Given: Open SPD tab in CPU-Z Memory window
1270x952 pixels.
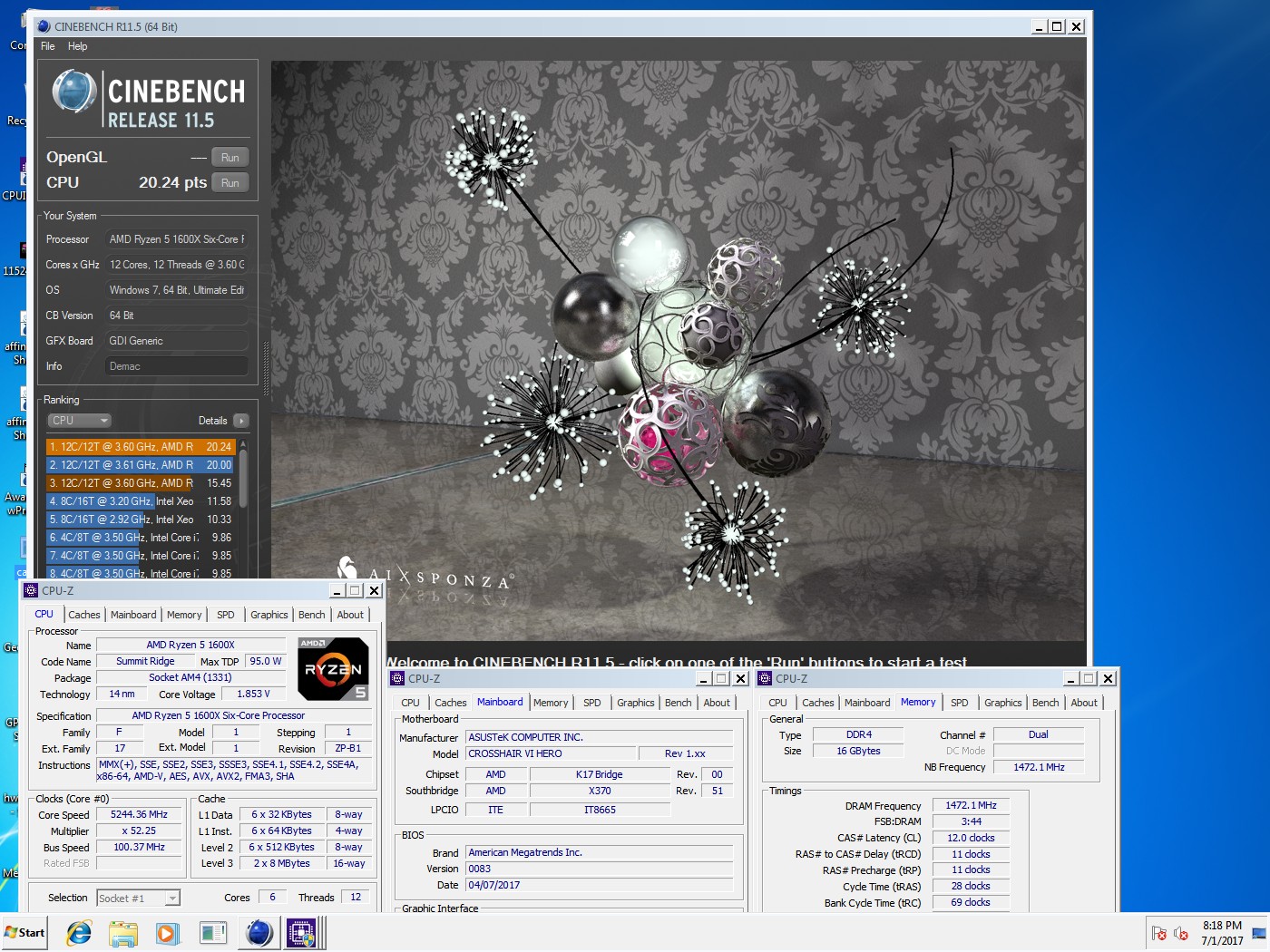Looking at the screenshot, I should coord(960,703).
